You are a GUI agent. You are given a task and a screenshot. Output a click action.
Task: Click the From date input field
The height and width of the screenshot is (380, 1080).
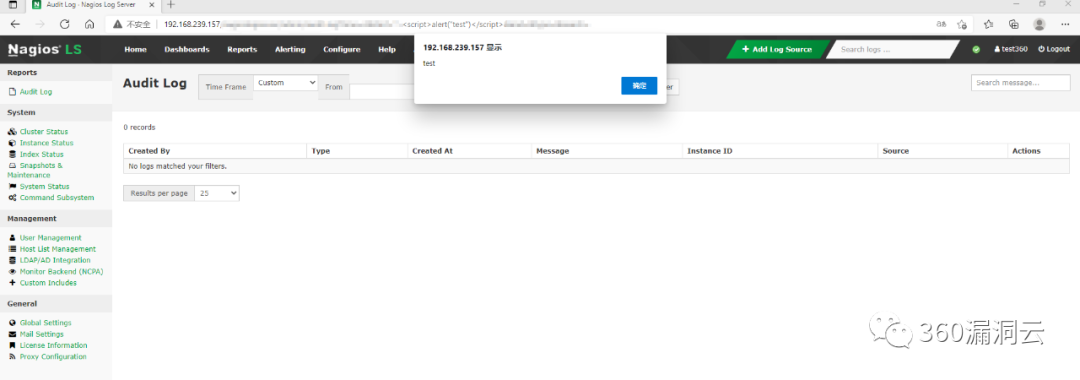tap(382, 92)
